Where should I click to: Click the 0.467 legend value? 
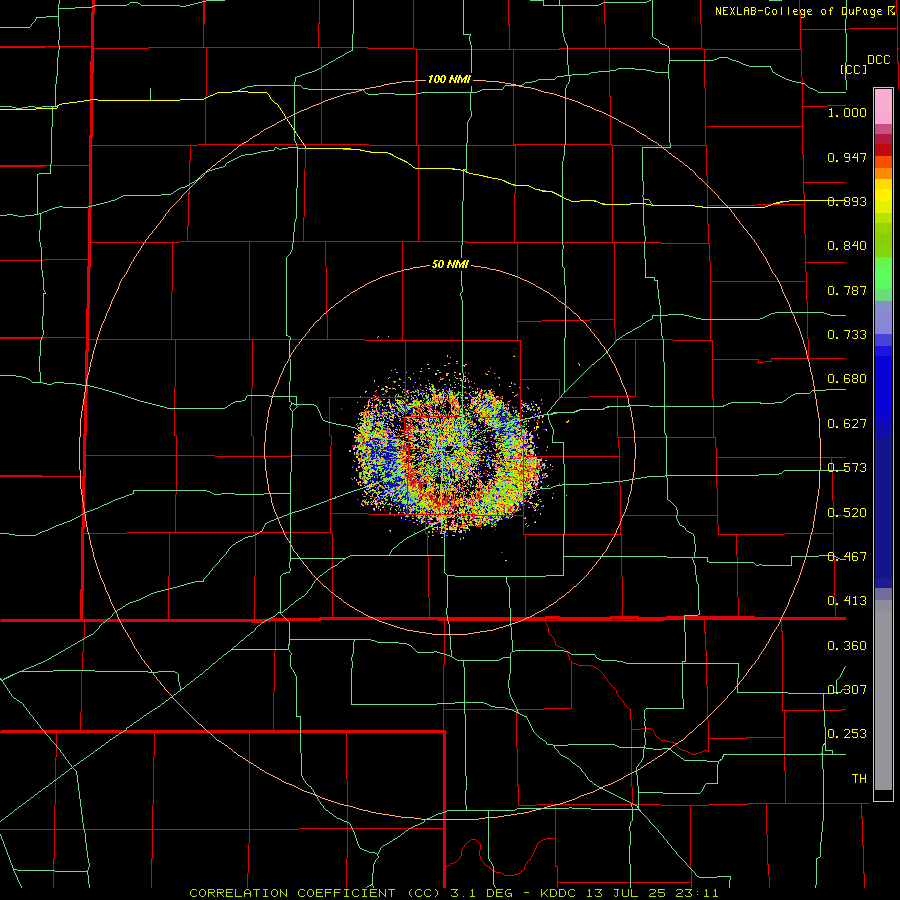coord(847,557)
